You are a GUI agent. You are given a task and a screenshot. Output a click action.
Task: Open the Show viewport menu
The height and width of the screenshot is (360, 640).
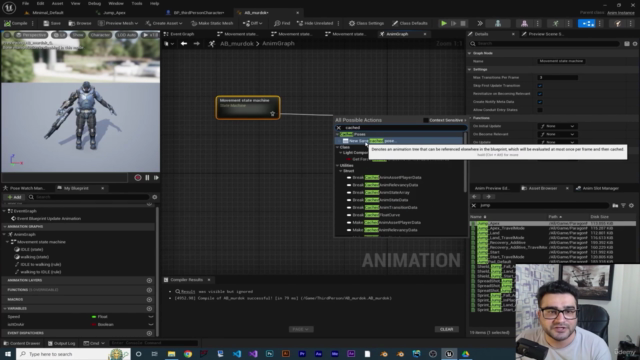point(77,35)
